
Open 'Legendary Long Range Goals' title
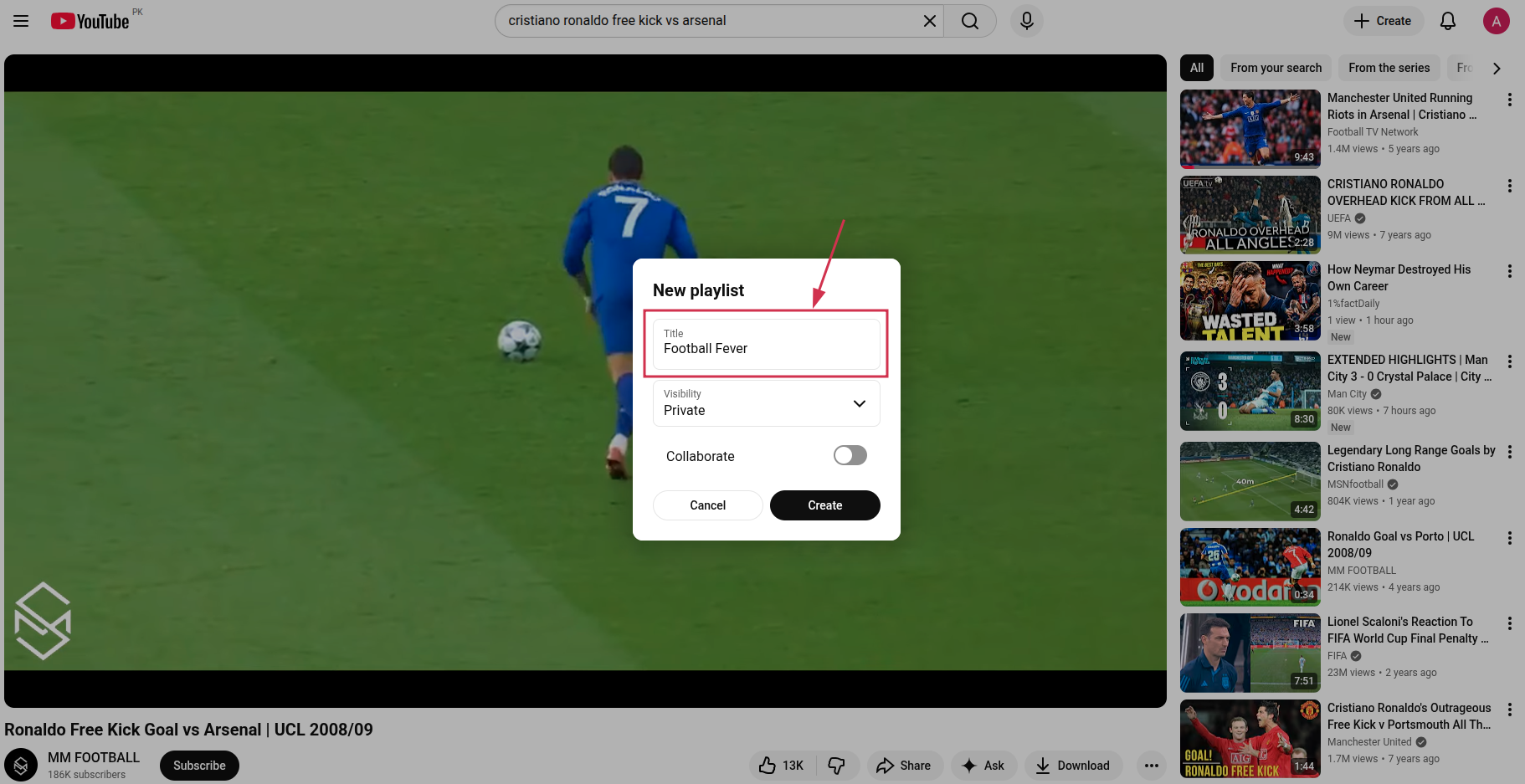point(1411,459)
